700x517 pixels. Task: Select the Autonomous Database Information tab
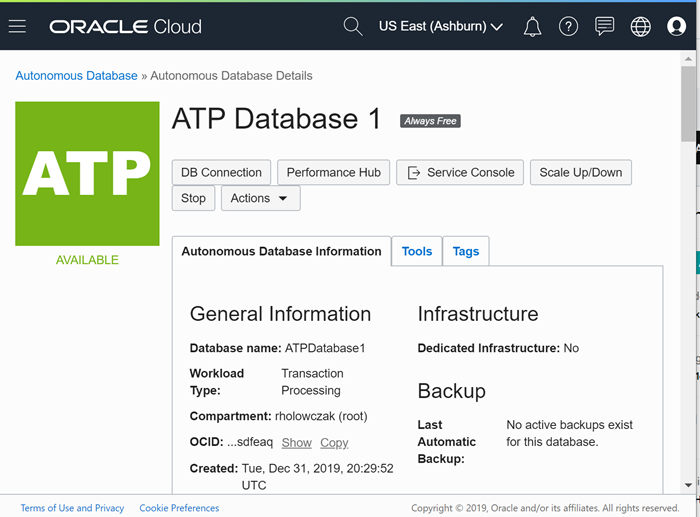click(281, 251)
